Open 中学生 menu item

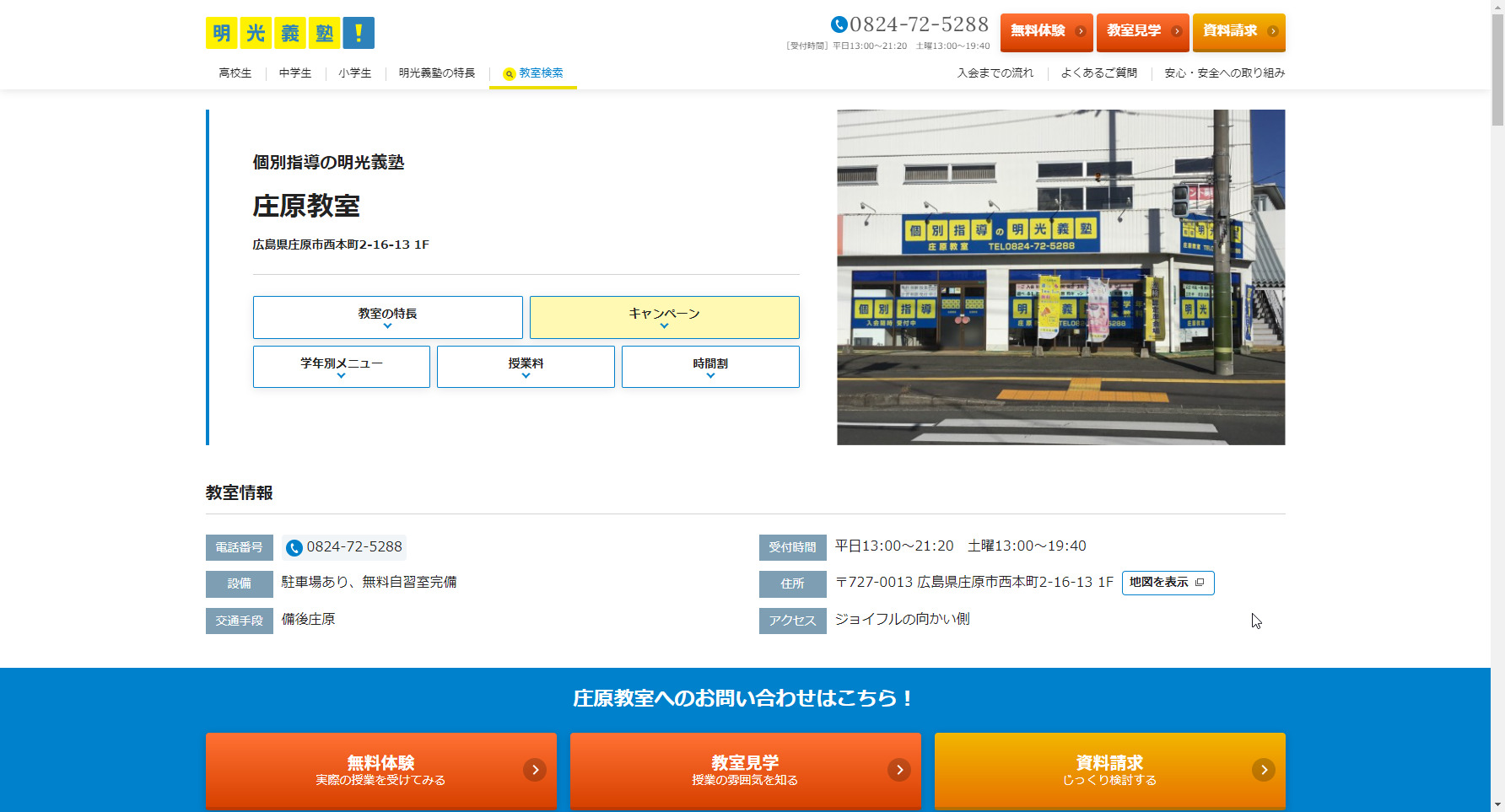click(x=295, y=73)
